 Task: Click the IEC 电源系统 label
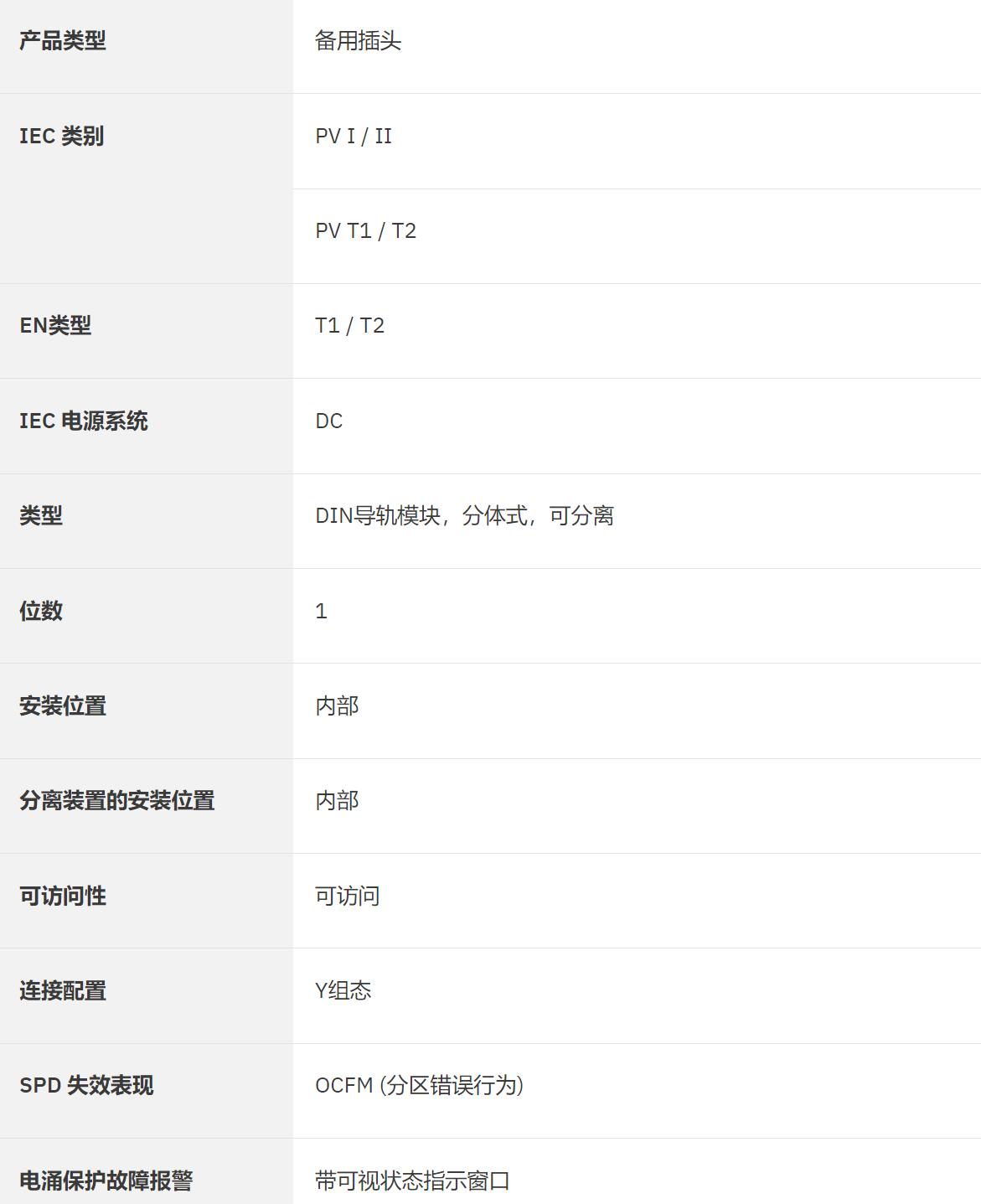pyautogui.click(x=84, y=421)
